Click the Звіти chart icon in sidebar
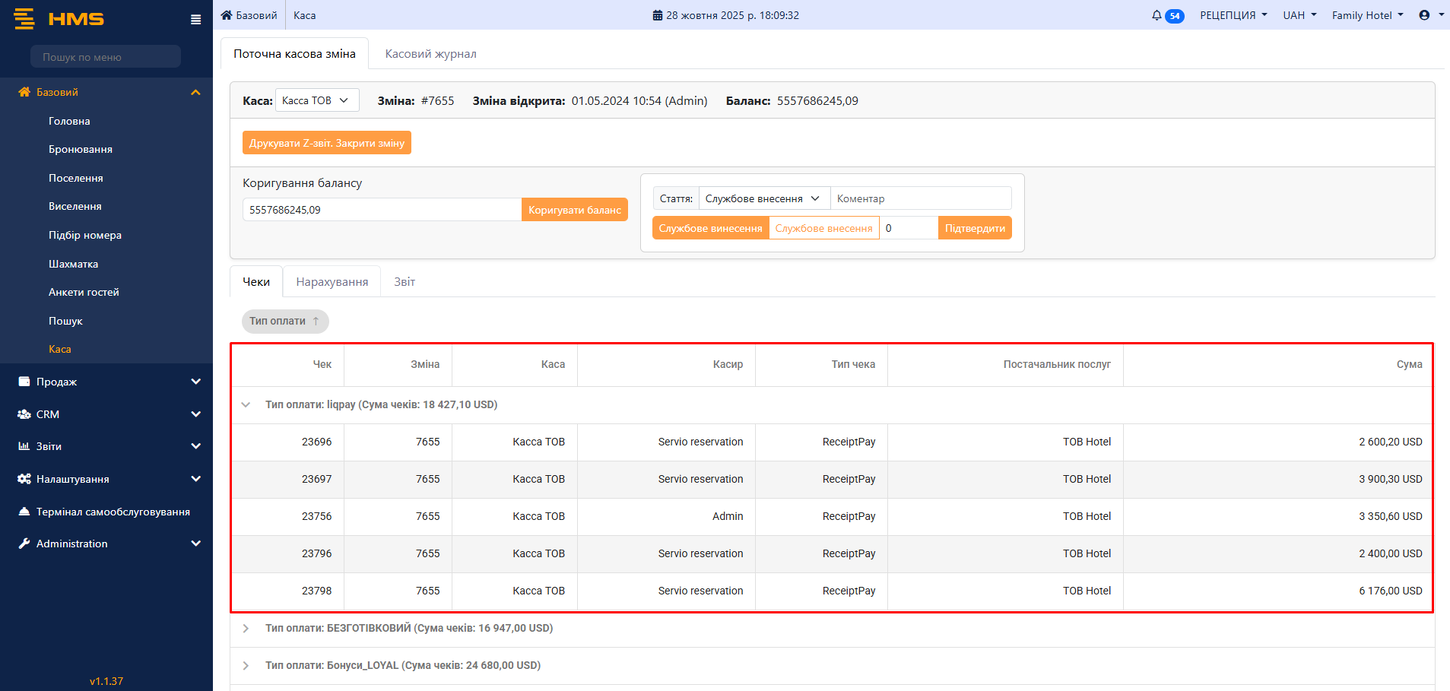The width and height of the screenshot is (1450, 691). point(24,446)
